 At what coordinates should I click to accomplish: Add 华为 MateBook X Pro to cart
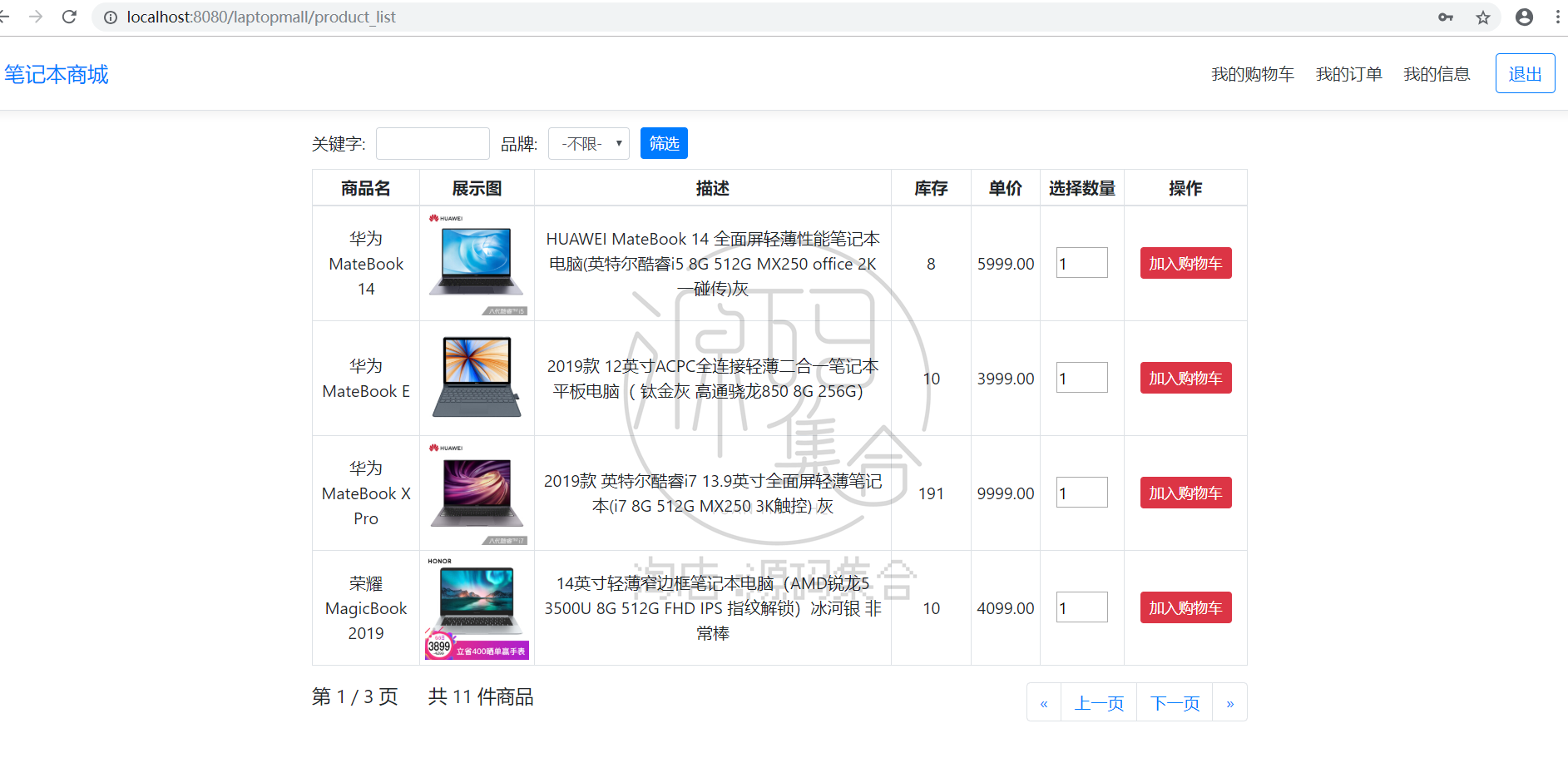[1185, 493]
